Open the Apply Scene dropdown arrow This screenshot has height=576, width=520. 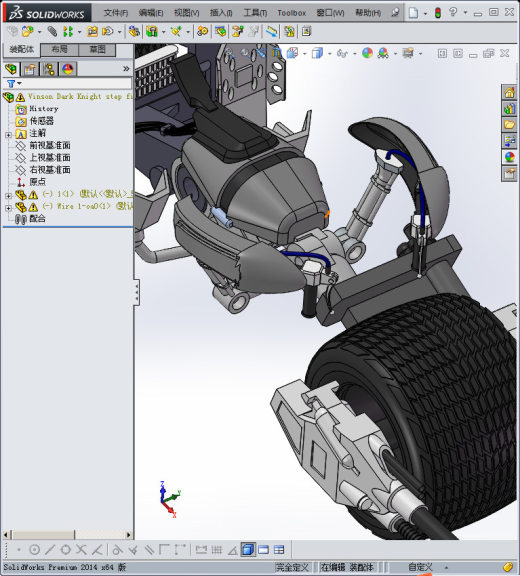click(395, 54)
